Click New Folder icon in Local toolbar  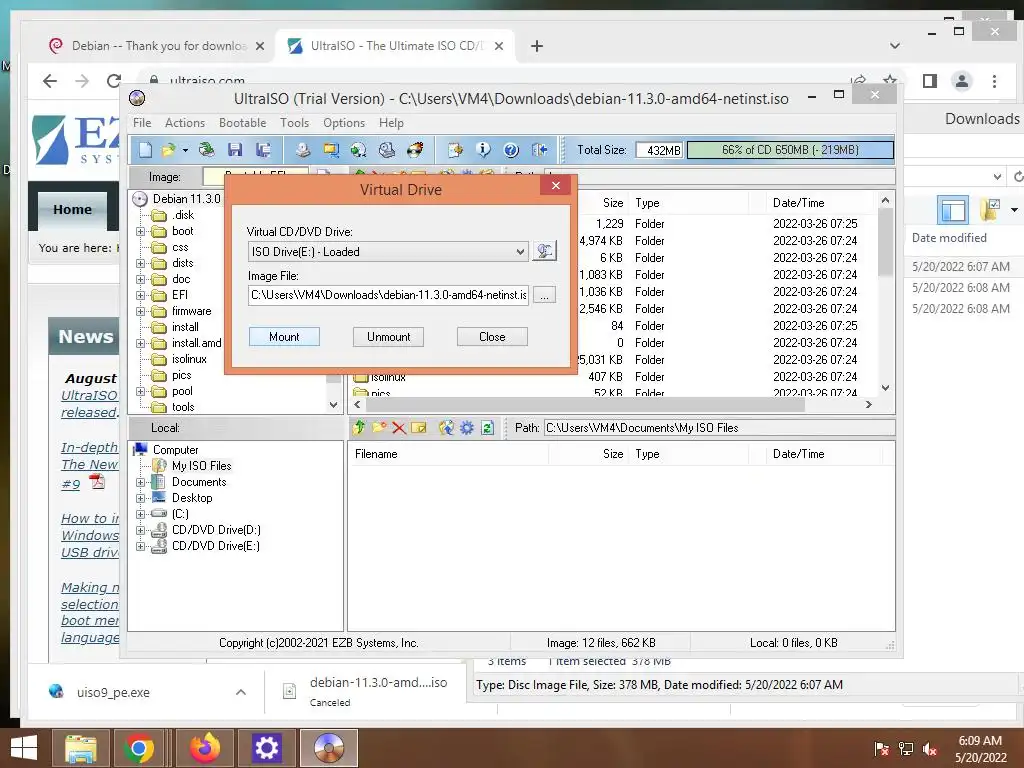point(379,428)
